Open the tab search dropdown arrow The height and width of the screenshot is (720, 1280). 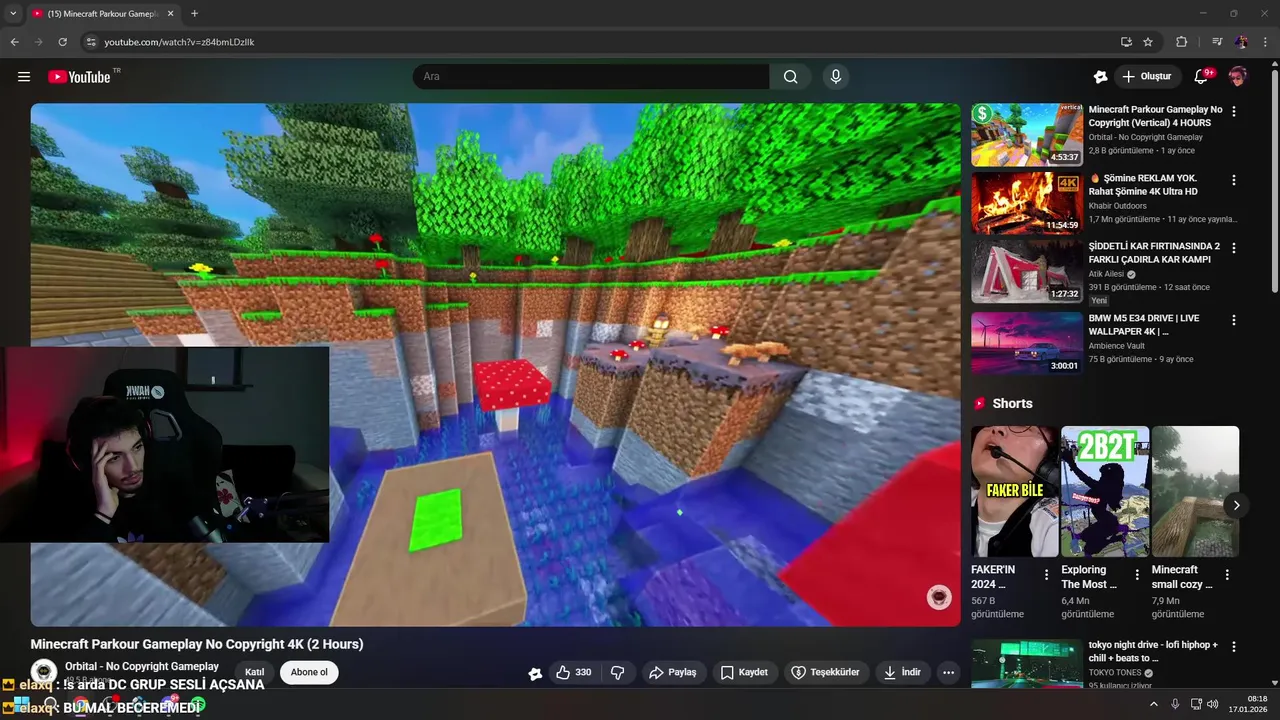(x=13, y=14)
